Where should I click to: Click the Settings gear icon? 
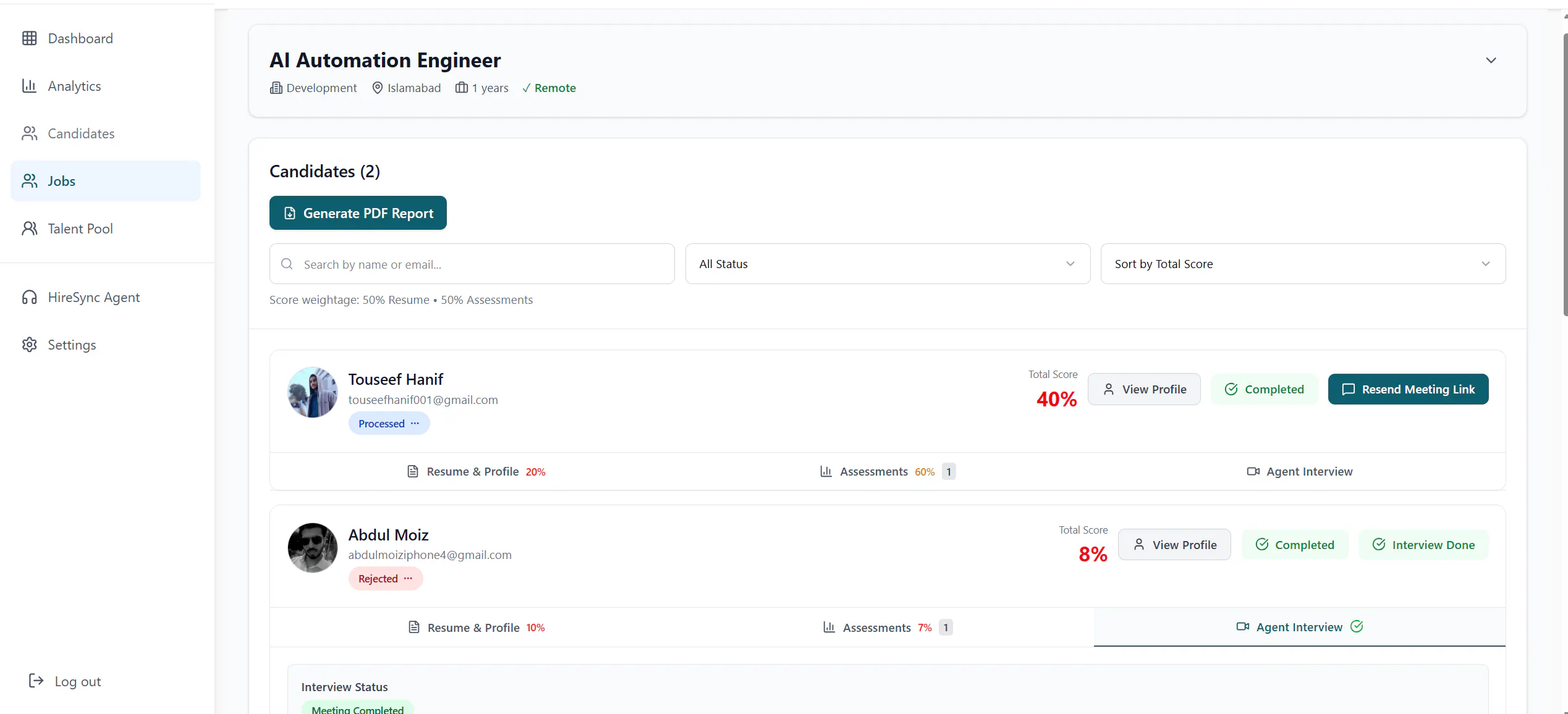(x=30, y=345)
